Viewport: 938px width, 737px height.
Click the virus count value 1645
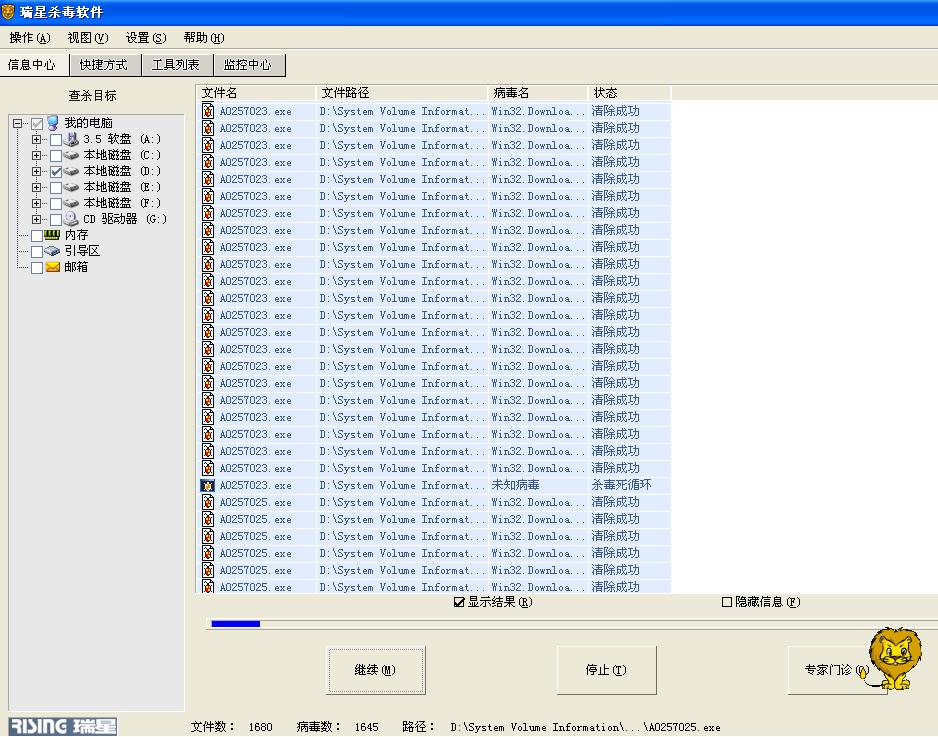(367, 727)
